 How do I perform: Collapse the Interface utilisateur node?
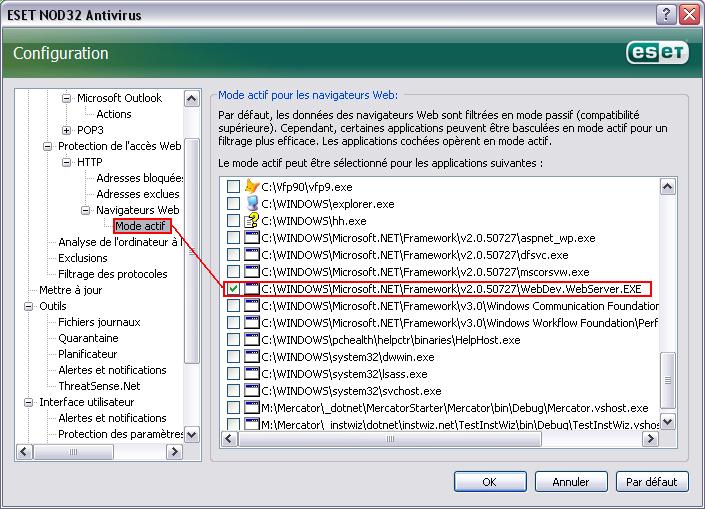tap(28, 402)
